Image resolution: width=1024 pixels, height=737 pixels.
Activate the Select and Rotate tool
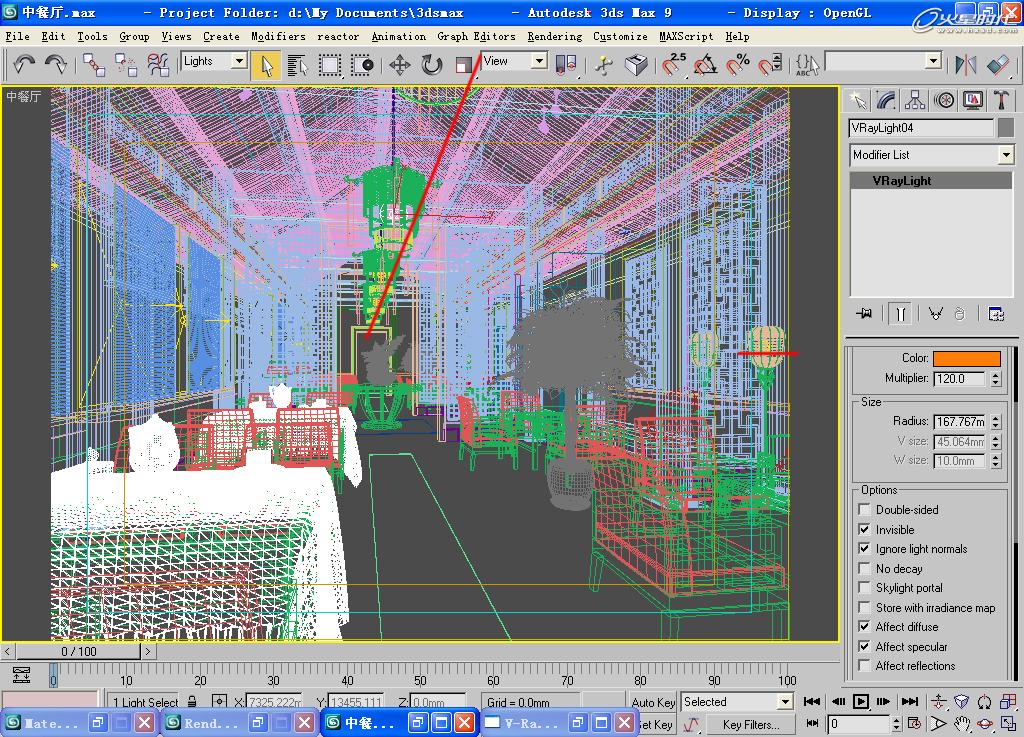tap(432, 65)
